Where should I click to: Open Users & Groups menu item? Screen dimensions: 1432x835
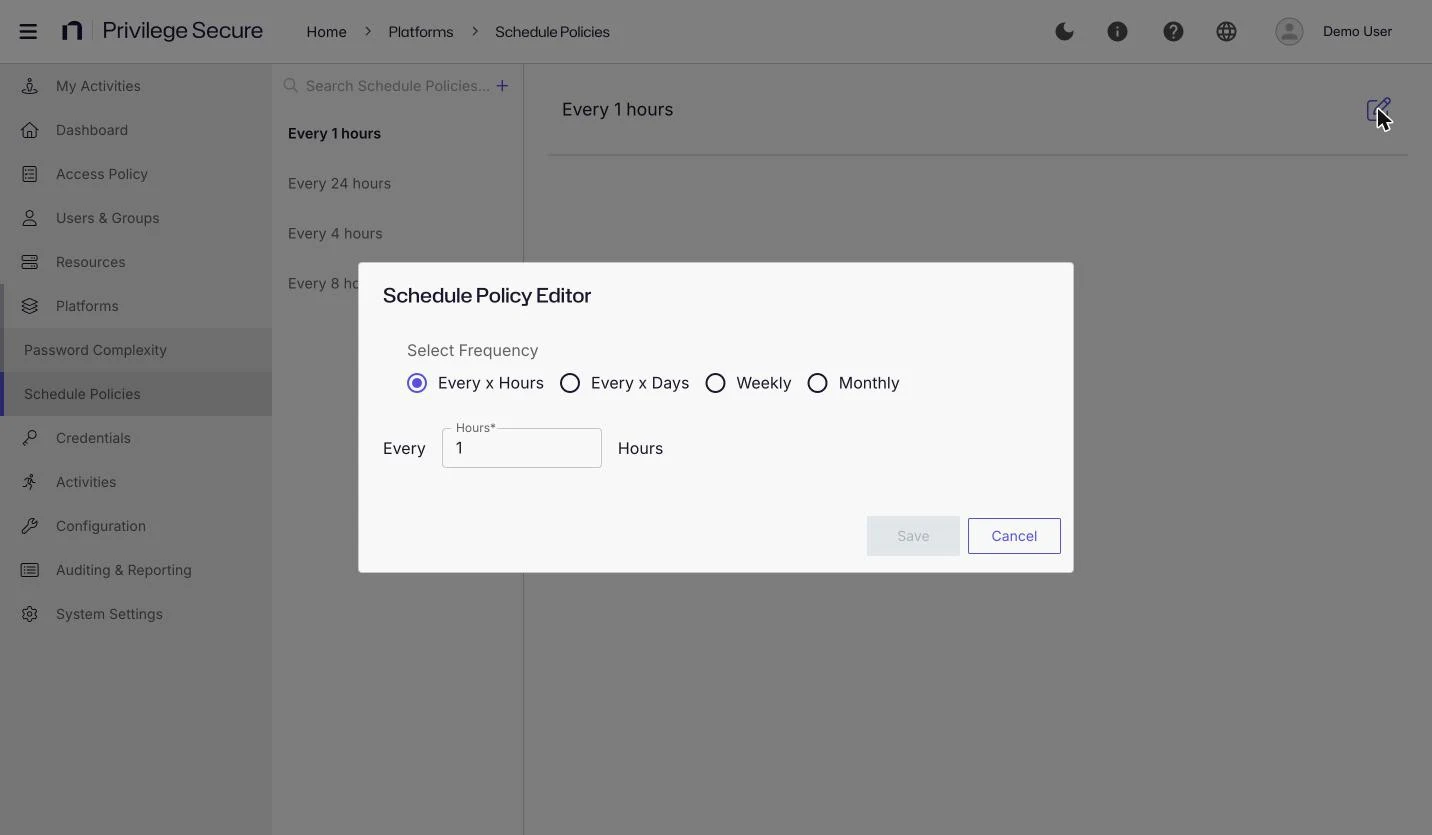point(136,218)
